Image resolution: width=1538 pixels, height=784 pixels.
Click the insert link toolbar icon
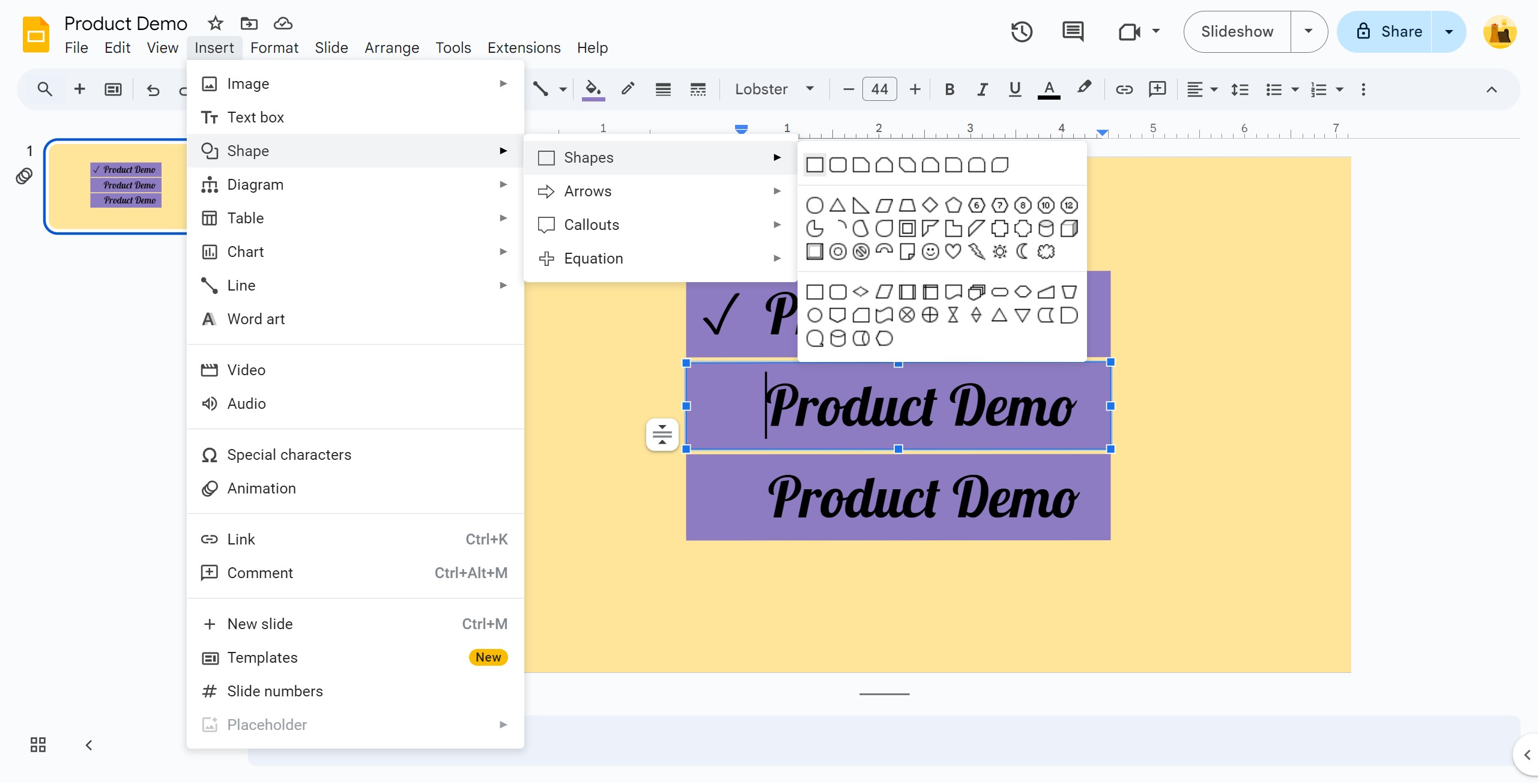pos(1124,89)
